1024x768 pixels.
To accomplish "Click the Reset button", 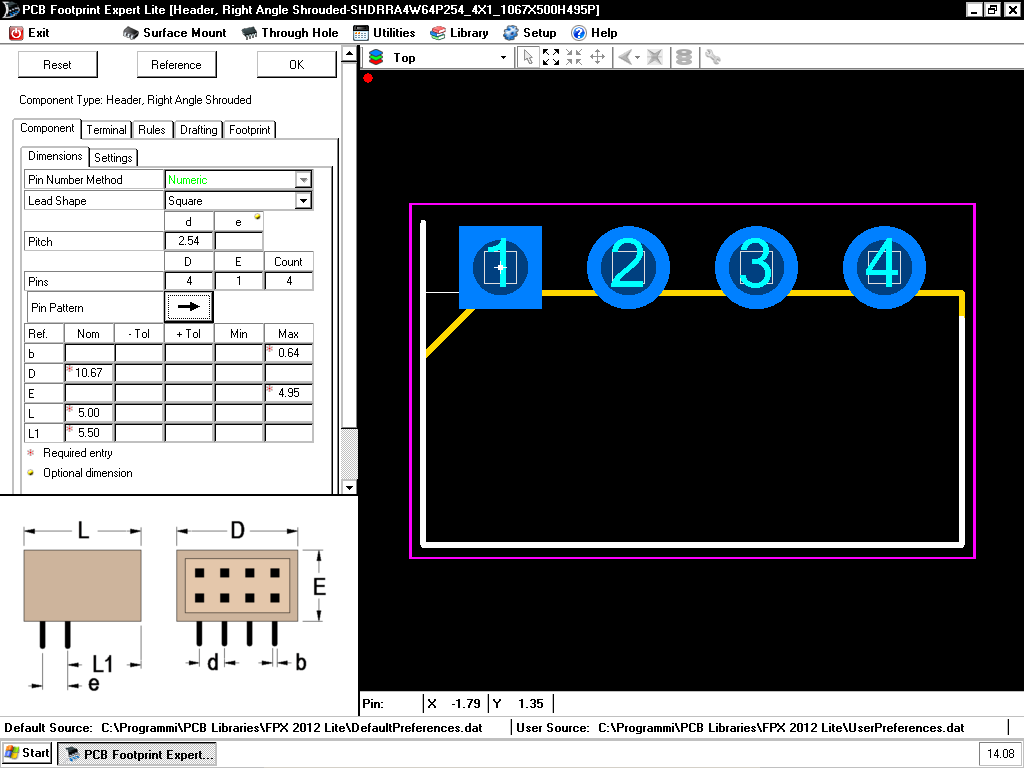I will (x=57, y=65).
